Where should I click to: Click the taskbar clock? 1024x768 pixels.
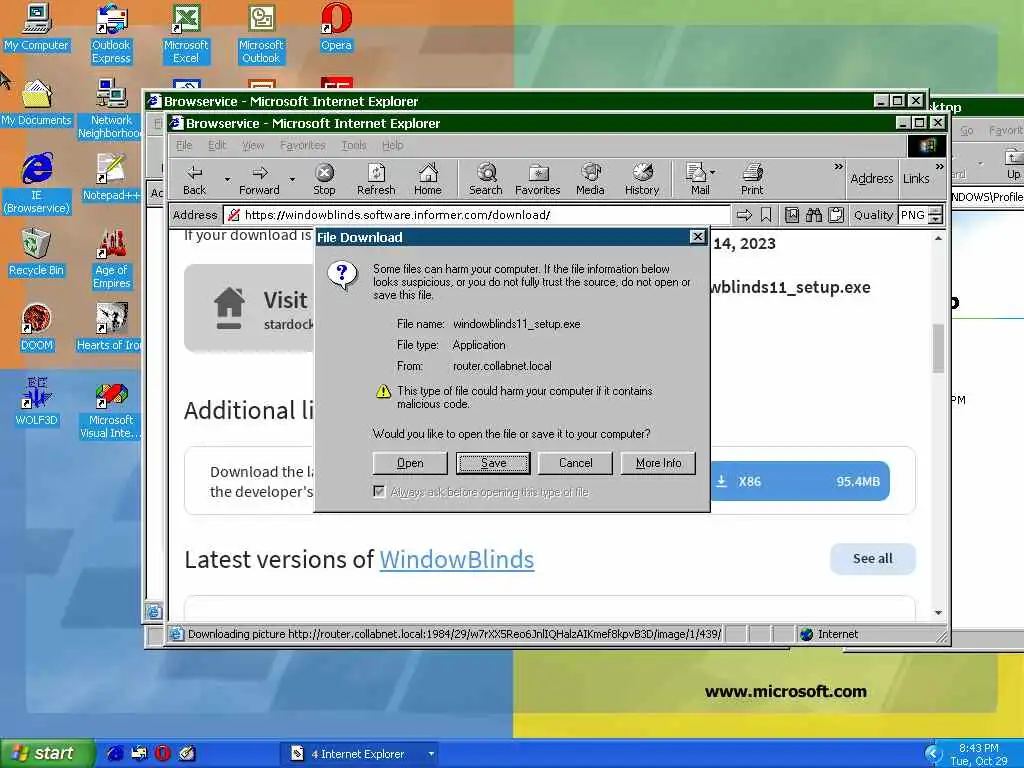click(x=978, y=754)
